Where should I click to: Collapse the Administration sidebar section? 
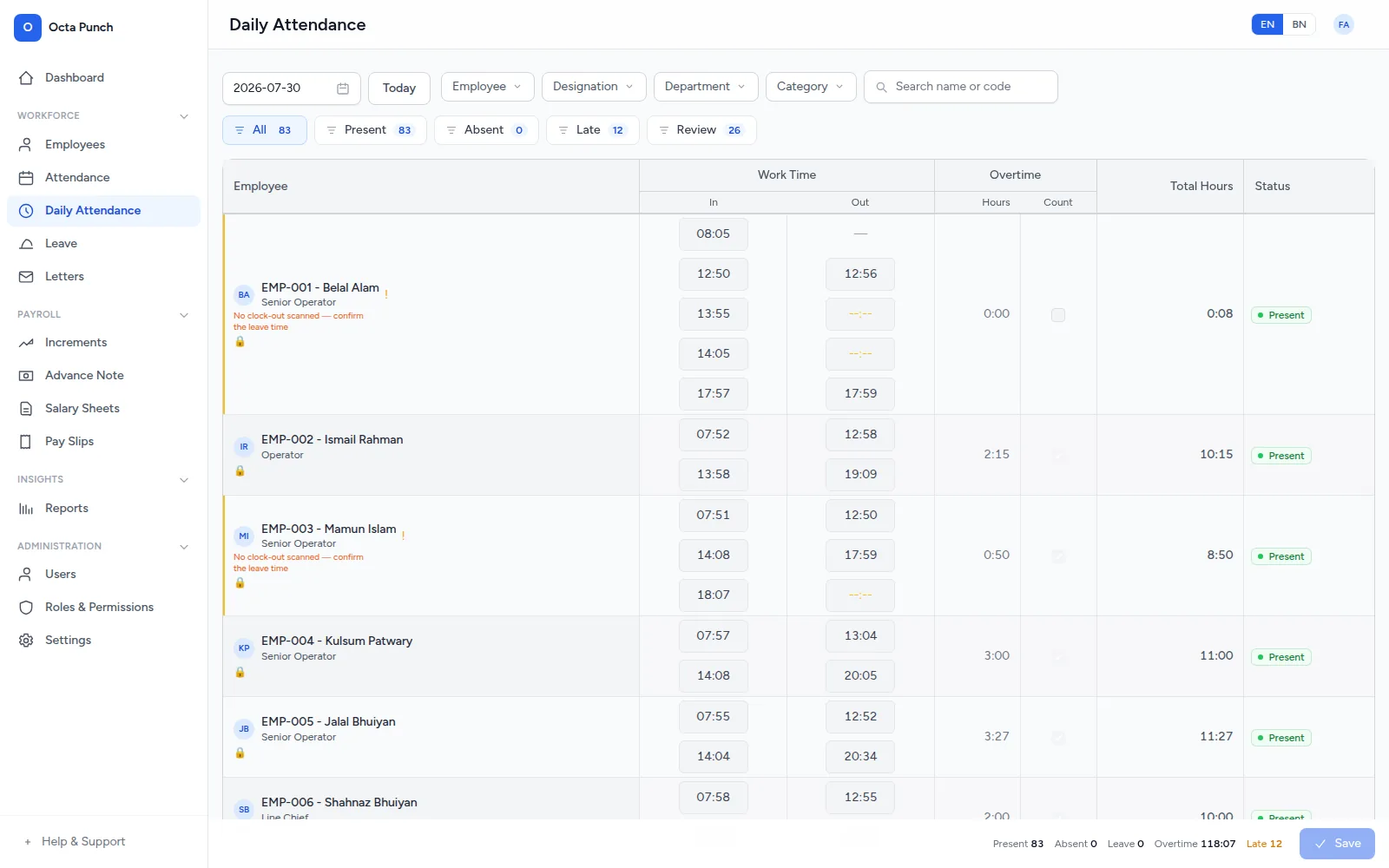(x=184, y=546)
